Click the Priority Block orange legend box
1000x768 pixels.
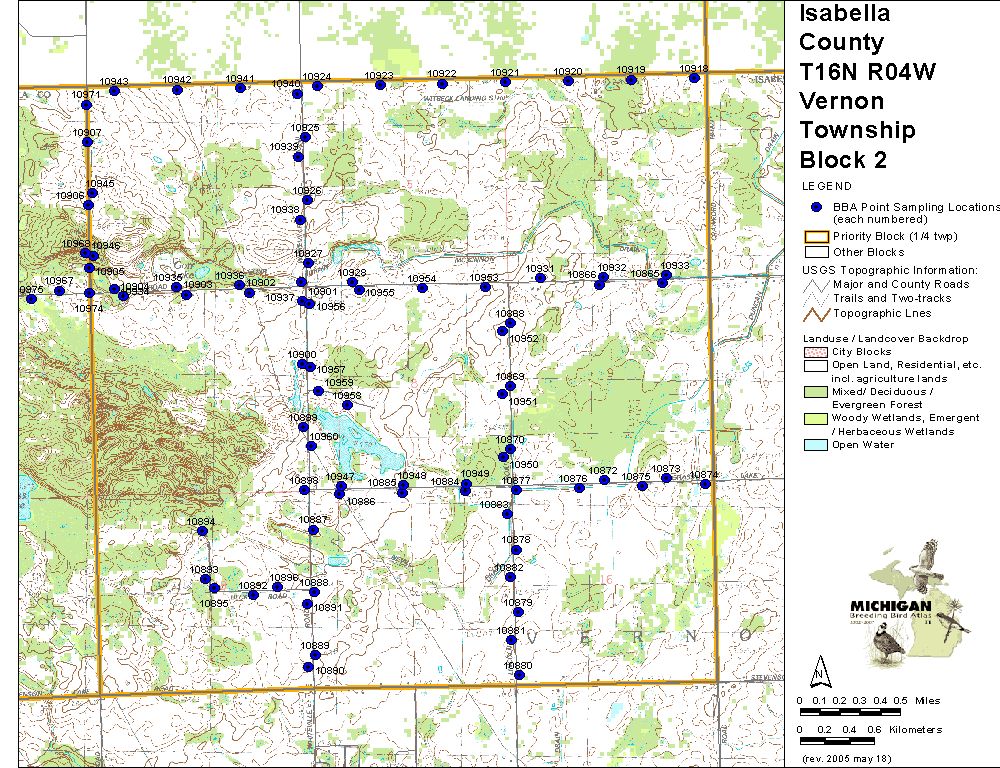coord(816,237)
